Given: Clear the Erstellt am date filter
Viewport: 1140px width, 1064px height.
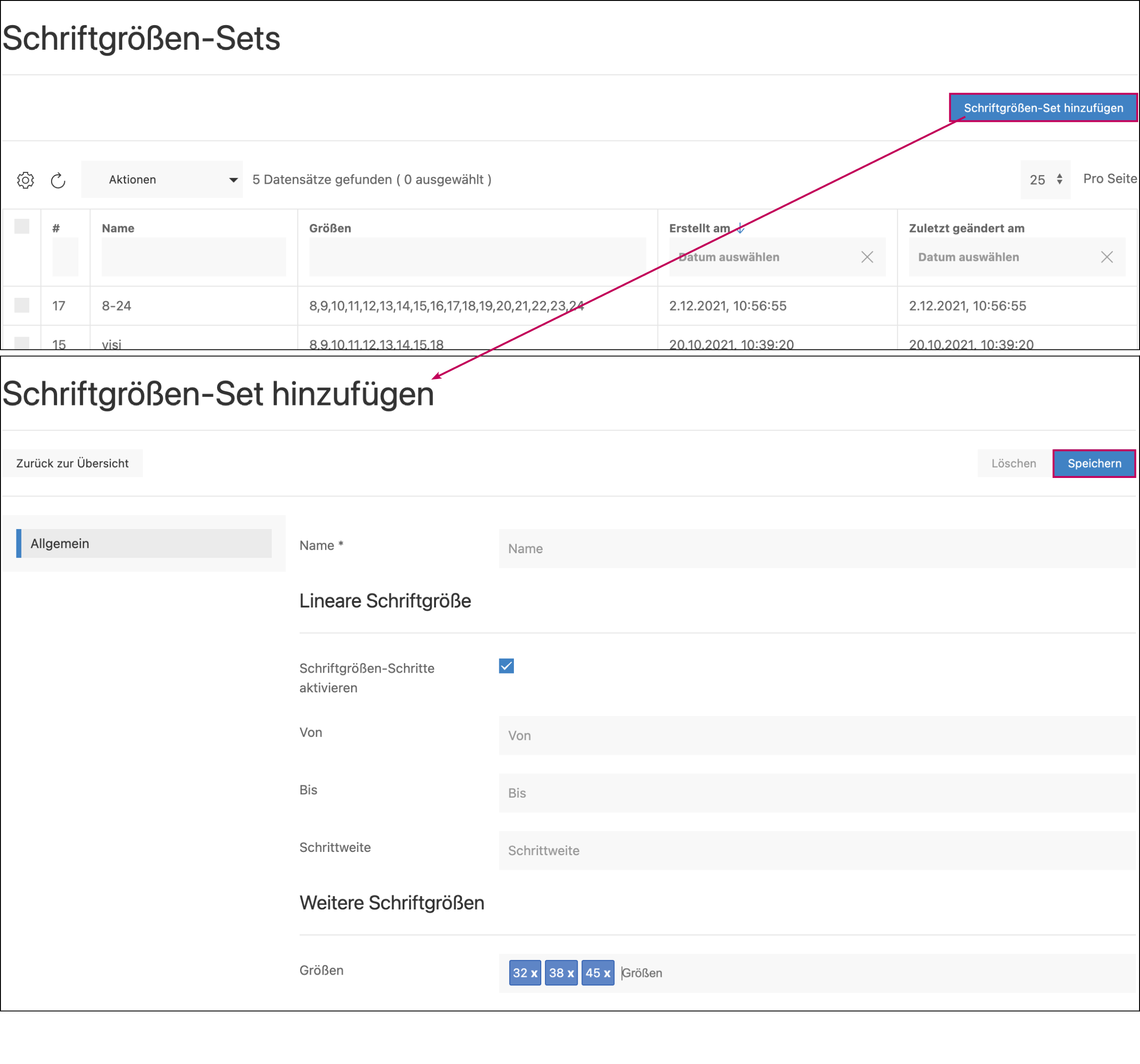Looking at the screenshot, I should [866, 257].
